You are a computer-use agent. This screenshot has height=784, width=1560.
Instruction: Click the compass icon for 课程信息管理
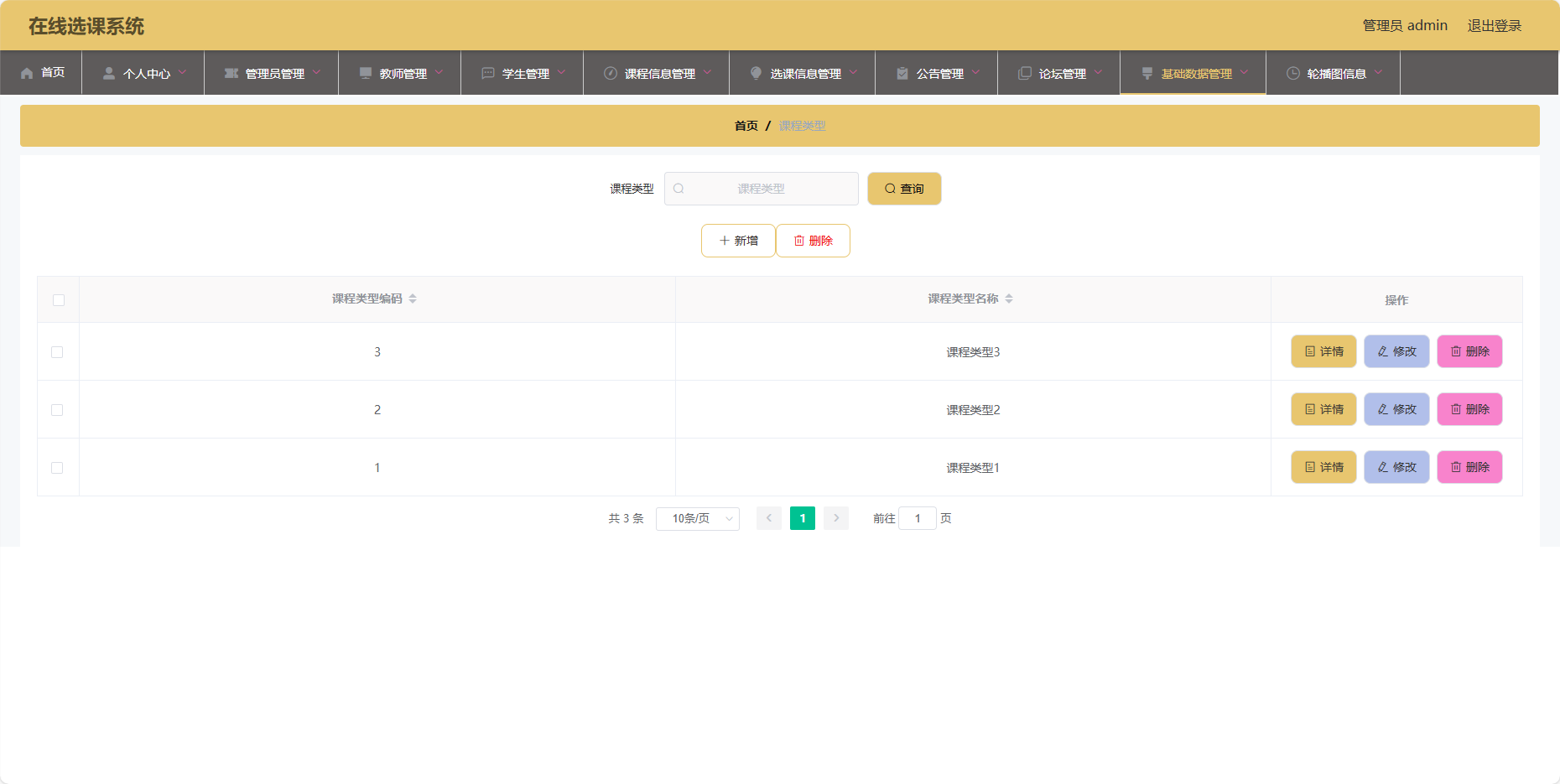tap(611, 73)
